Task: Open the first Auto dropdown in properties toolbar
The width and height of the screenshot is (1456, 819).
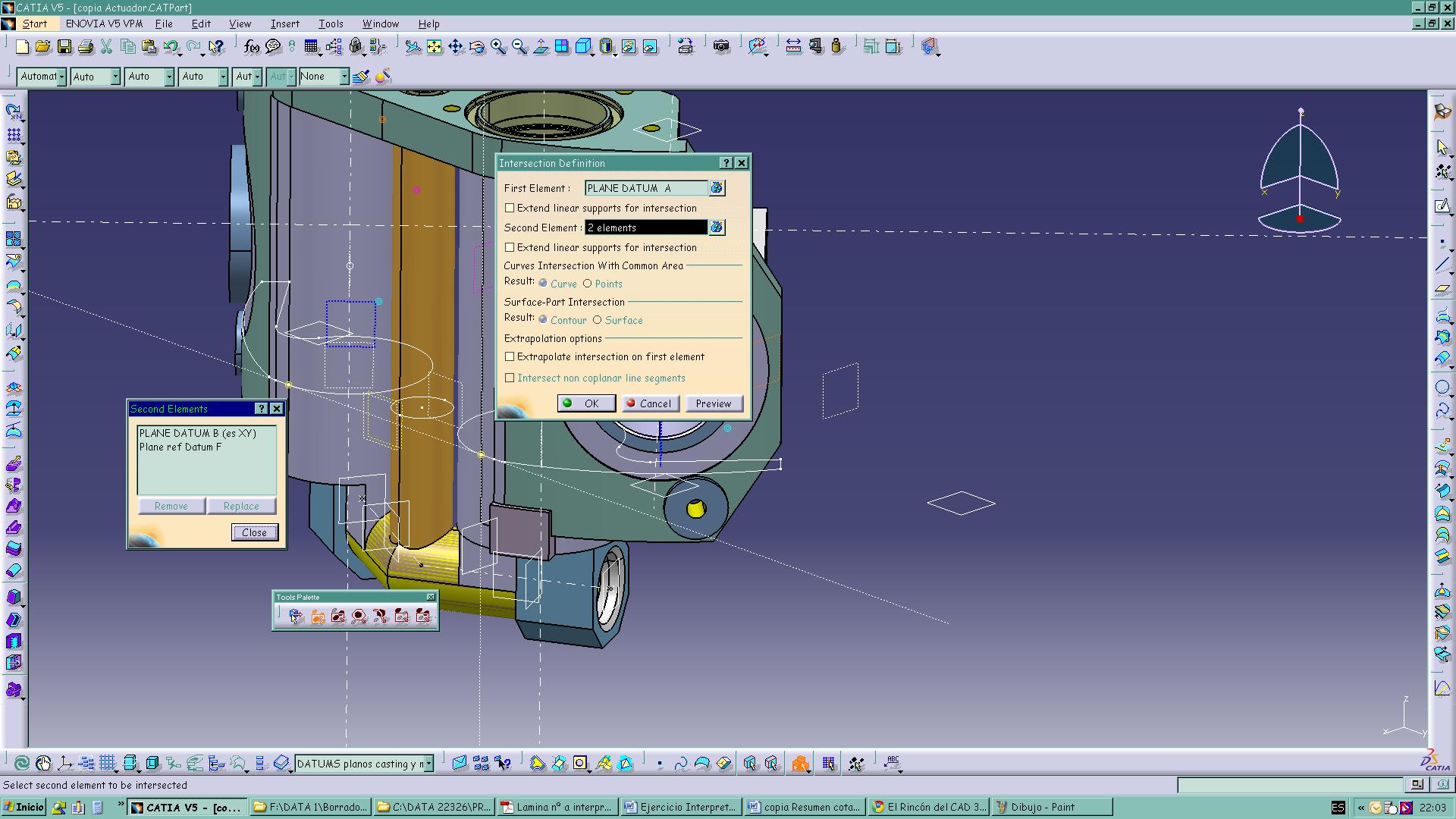Action: click(x=115, y=77)
